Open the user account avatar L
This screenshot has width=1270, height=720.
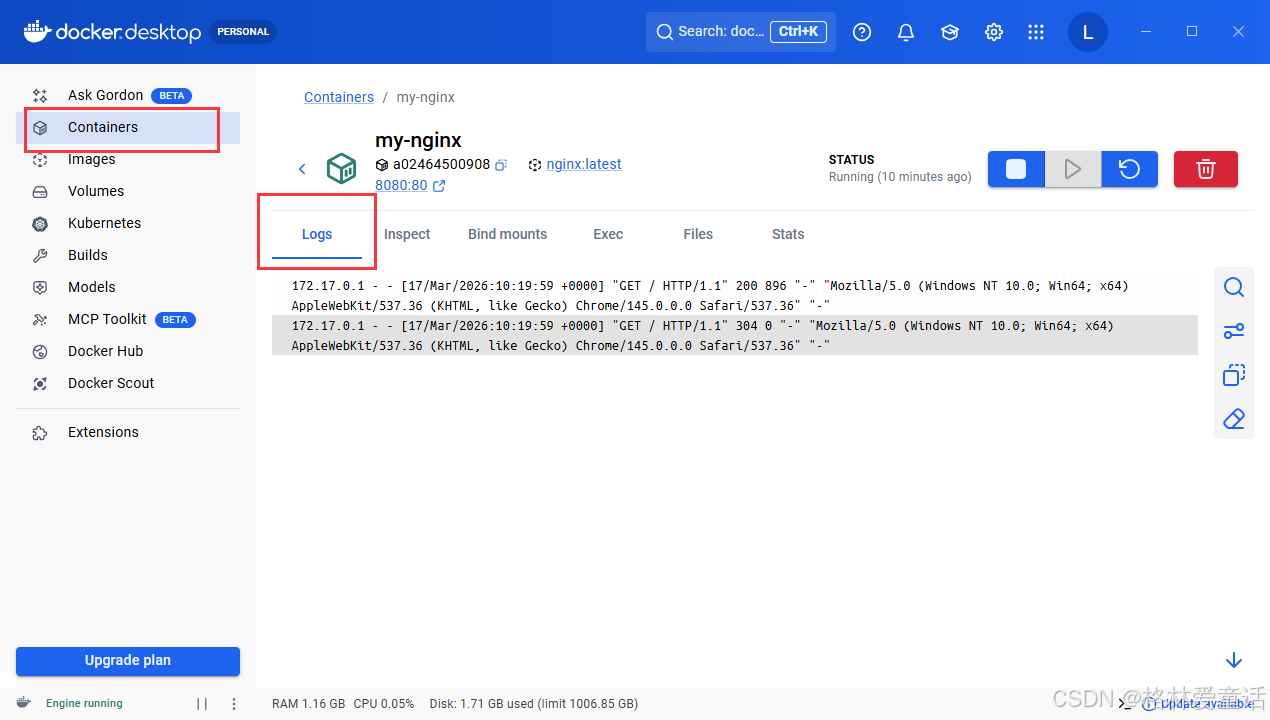(1088, 32)
